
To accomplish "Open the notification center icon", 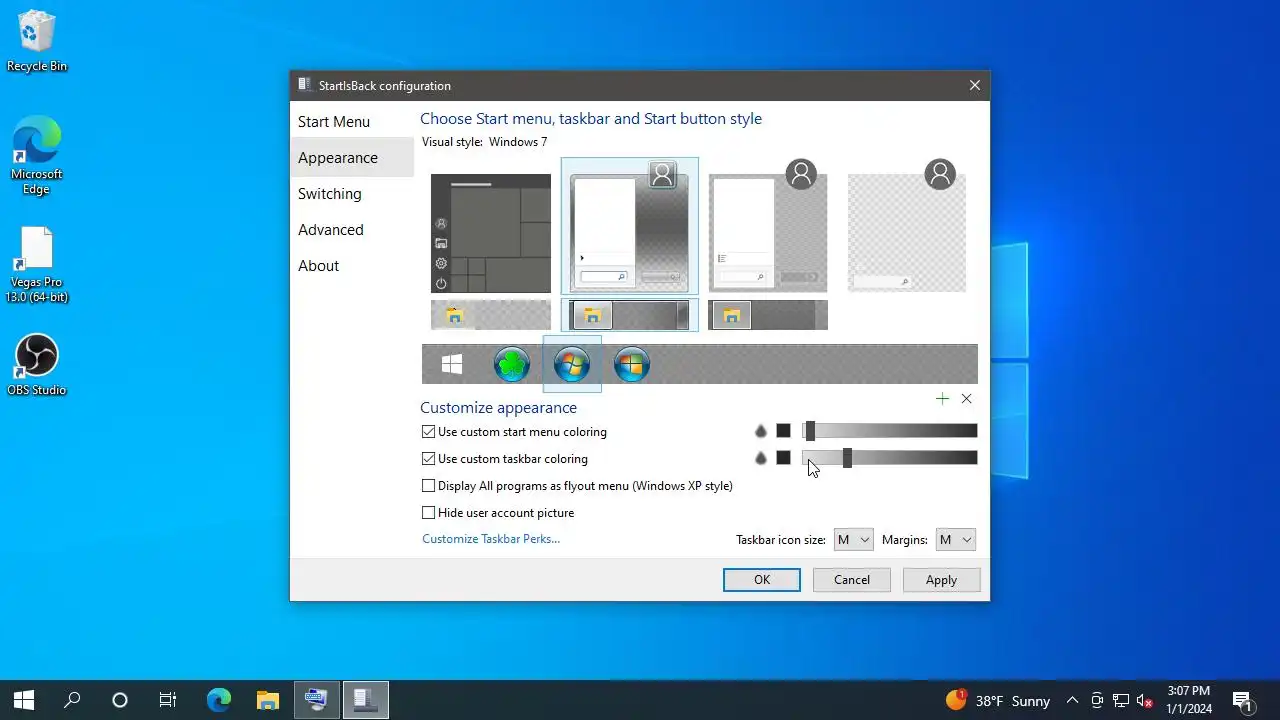I will tap(1243, 700).
